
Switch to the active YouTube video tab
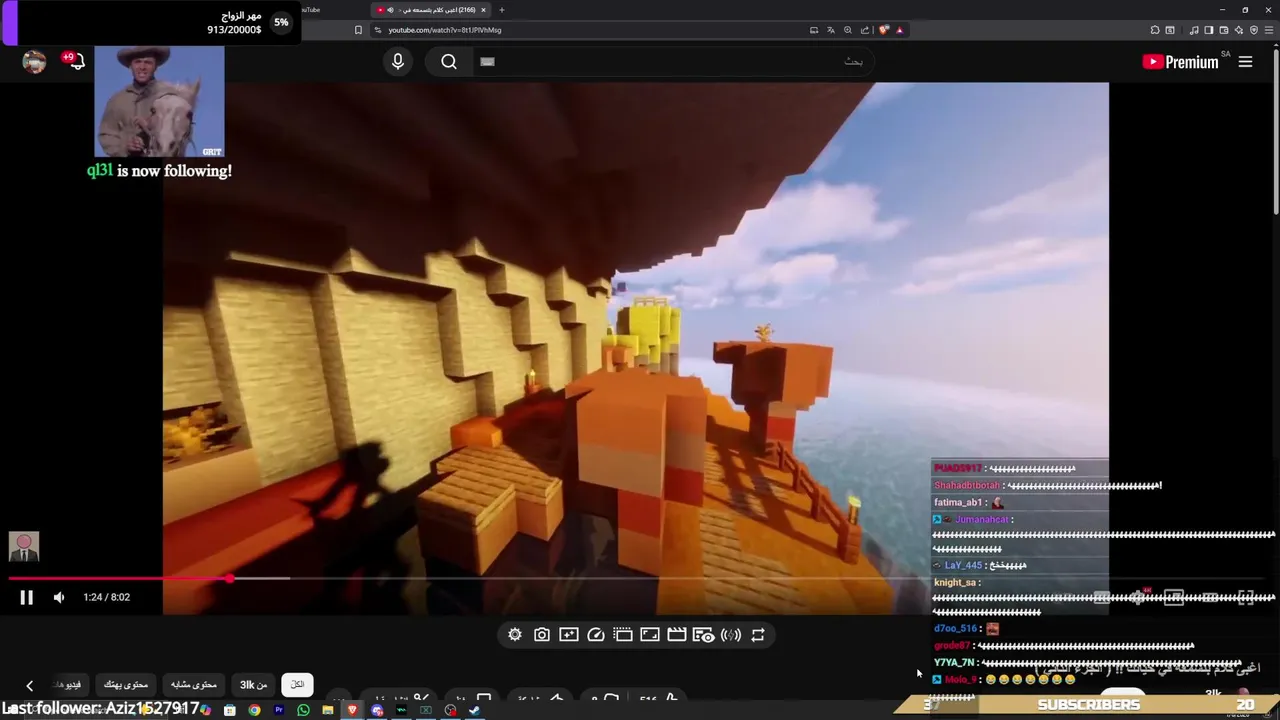[x=430, y=10]
